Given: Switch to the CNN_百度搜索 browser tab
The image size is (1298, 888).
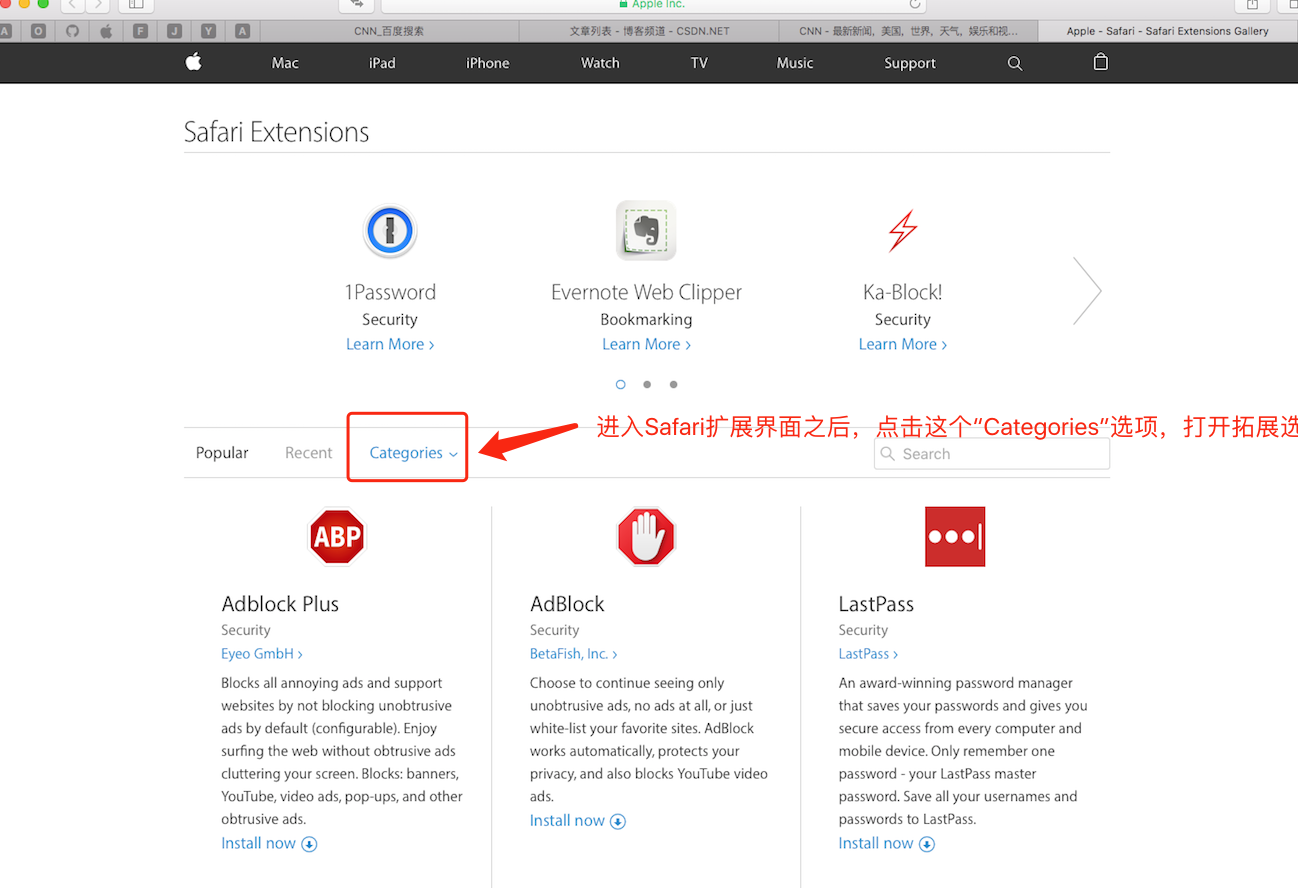Looking at the screenshot, I should (389, 31).
